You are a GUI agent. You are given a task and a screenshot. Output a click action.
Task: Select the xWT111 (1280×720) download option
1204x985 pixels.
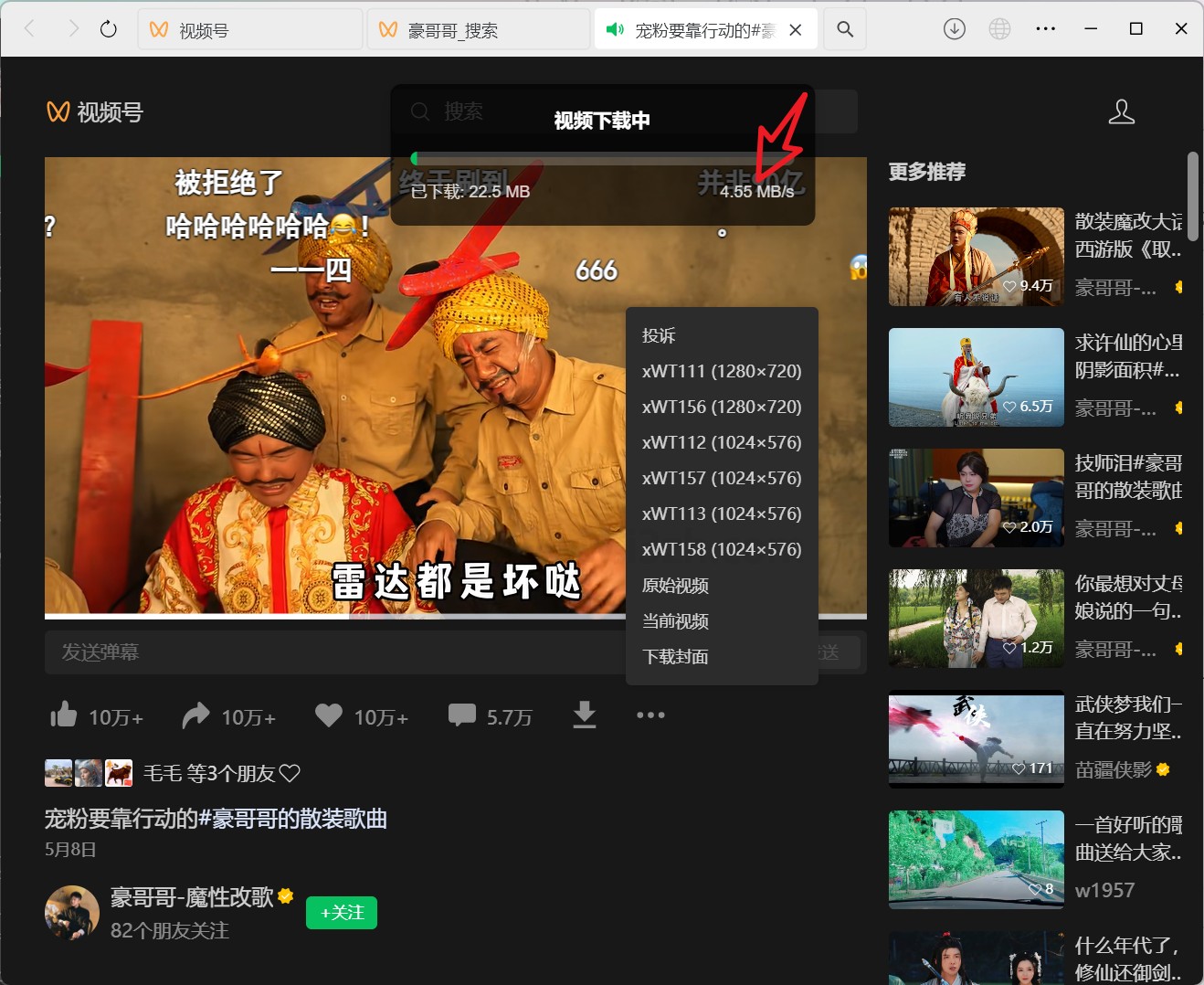[722, 371]
